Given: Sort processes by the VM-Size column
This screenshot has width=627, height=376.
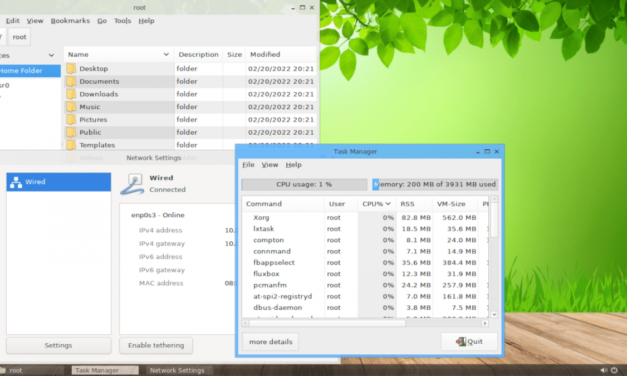Looking at the screenshot, I should (455, 204).
